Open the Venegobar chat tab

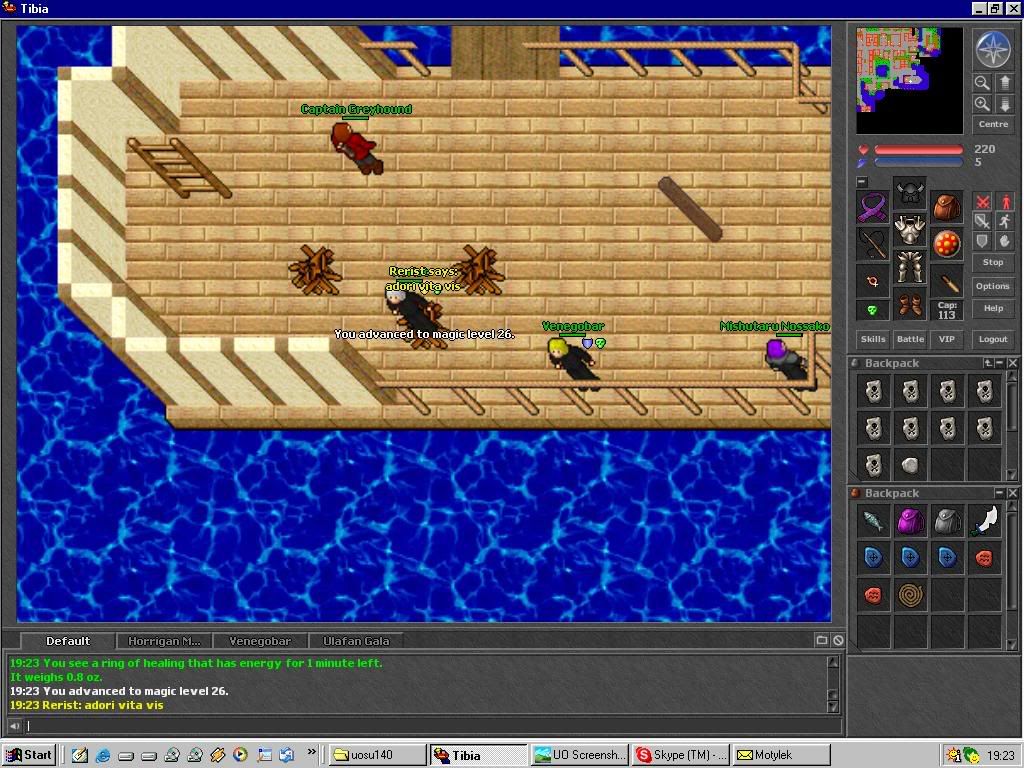point(260,641)
